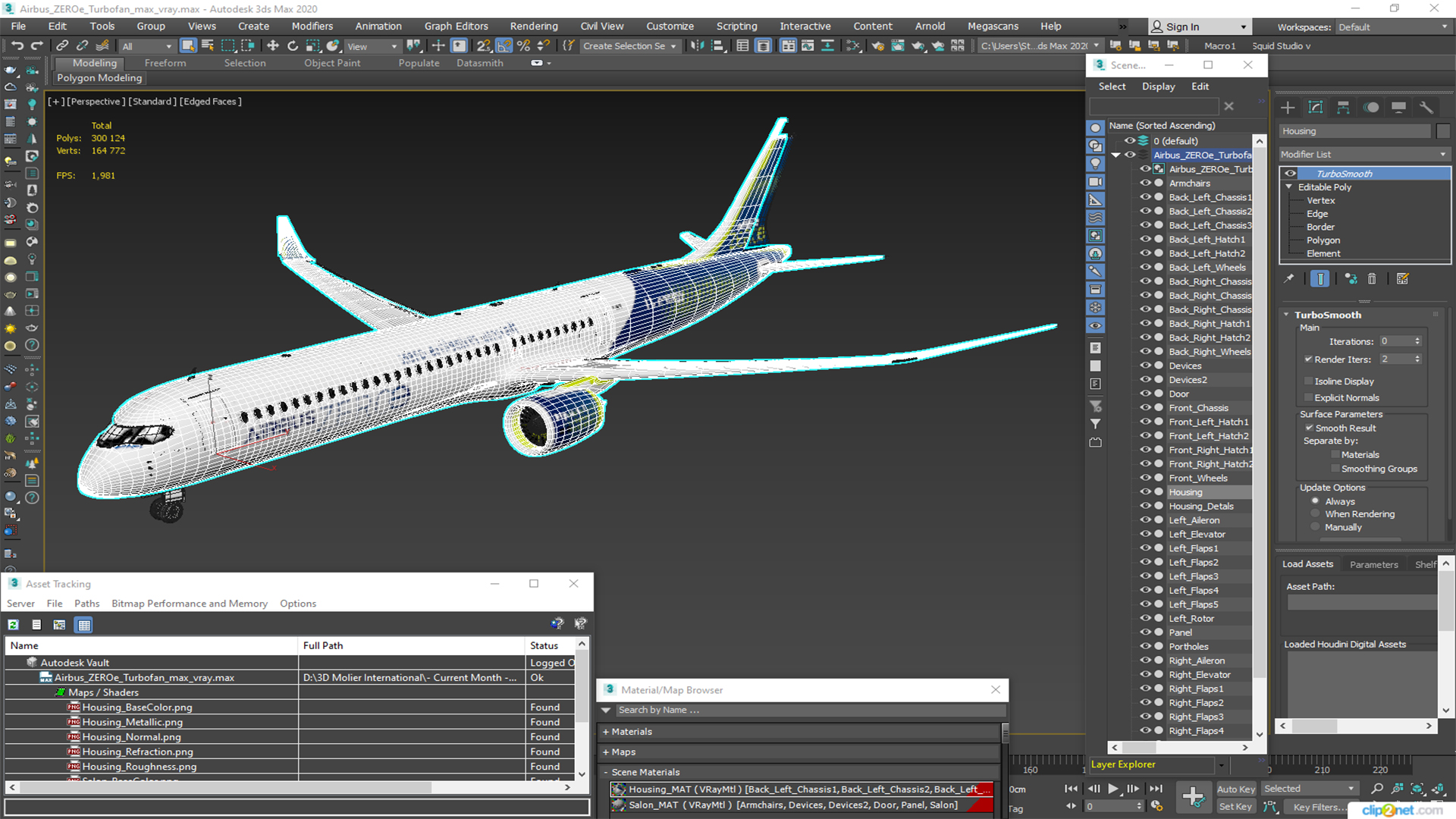The height and width of the screenshot is (819, 1456).
Task: Switch to the Object Paint ribbon tab
Action: 332,63
